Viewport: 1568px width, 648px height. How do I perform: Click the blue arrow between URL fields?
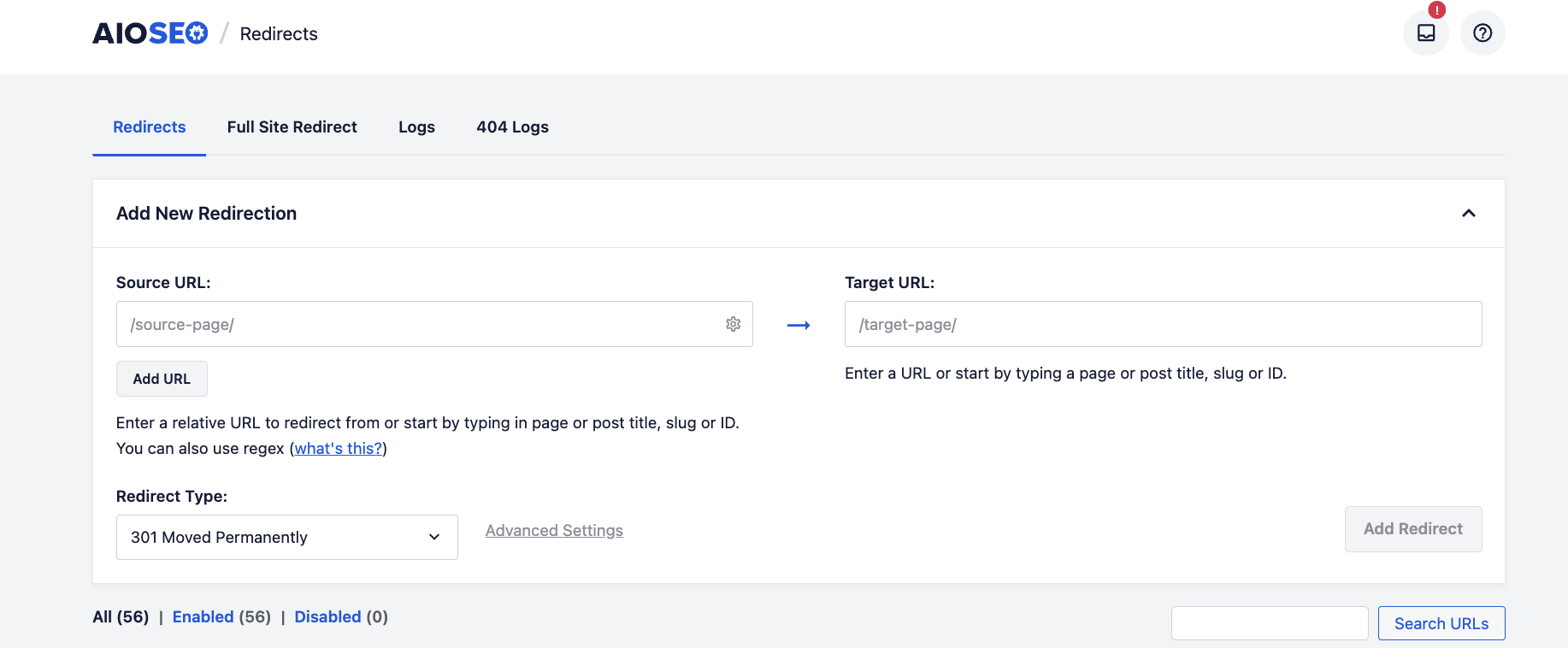coord(798,325)
